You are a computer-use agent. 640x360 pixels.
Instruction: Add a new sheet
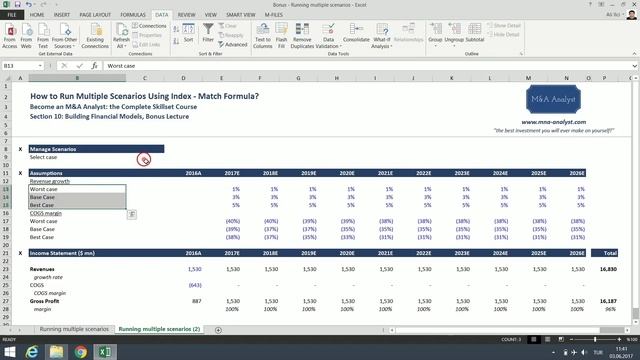pyautogui.click(x=218, y=330)
